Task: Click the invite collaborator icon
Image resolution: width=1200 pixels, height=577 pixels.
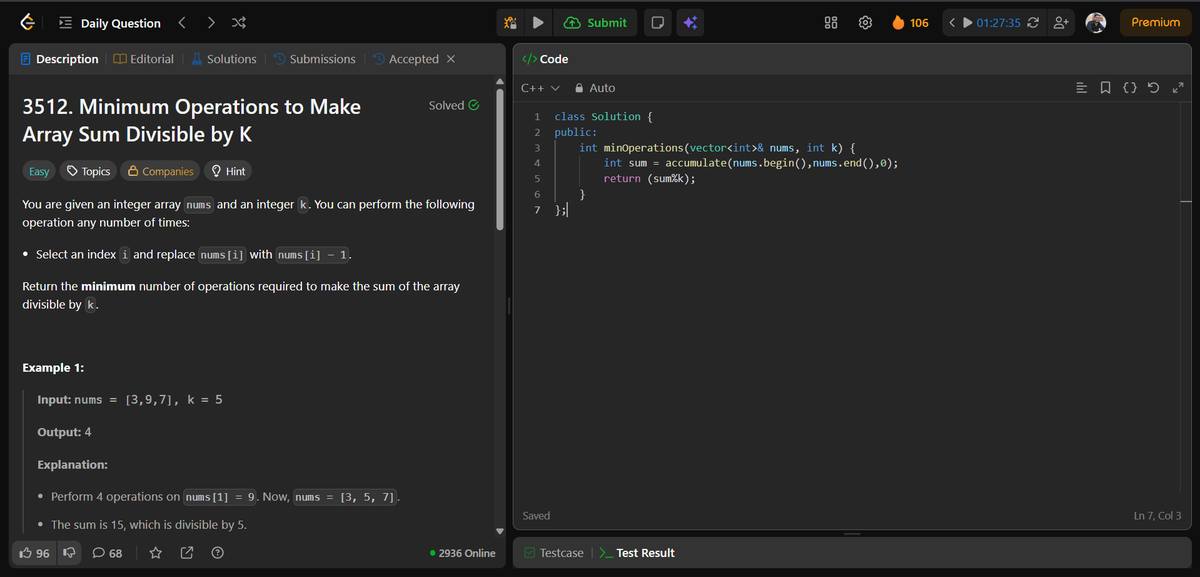Action: click(1060, 23)
